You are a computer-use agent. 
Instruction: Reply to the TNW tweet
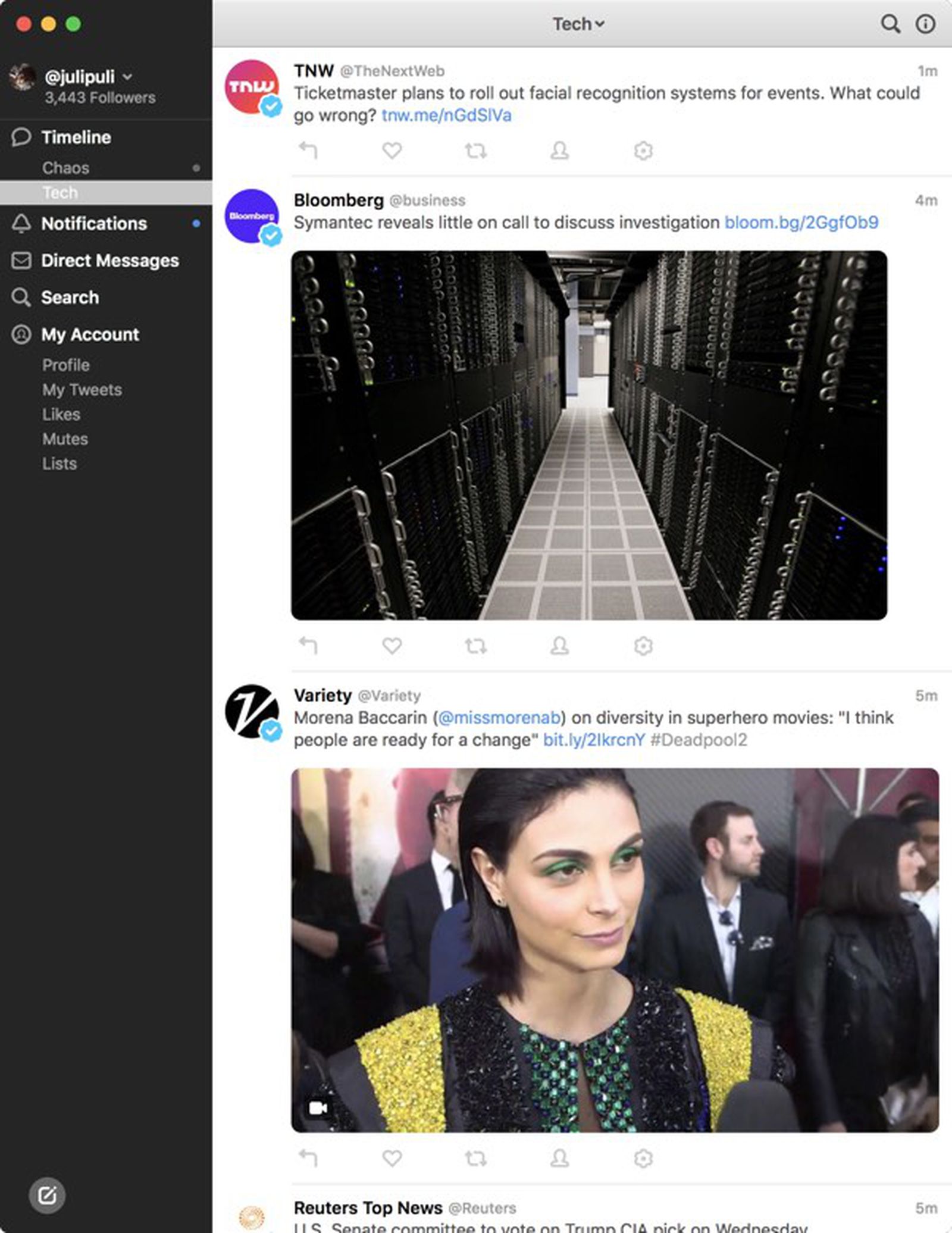point(309,151)
